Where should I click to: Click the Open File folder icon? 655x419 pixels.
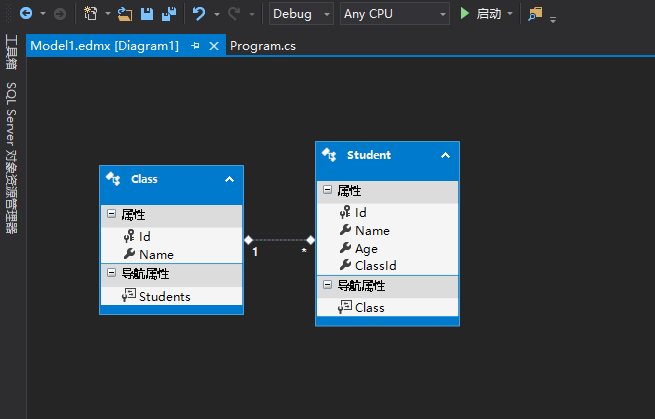124,14
